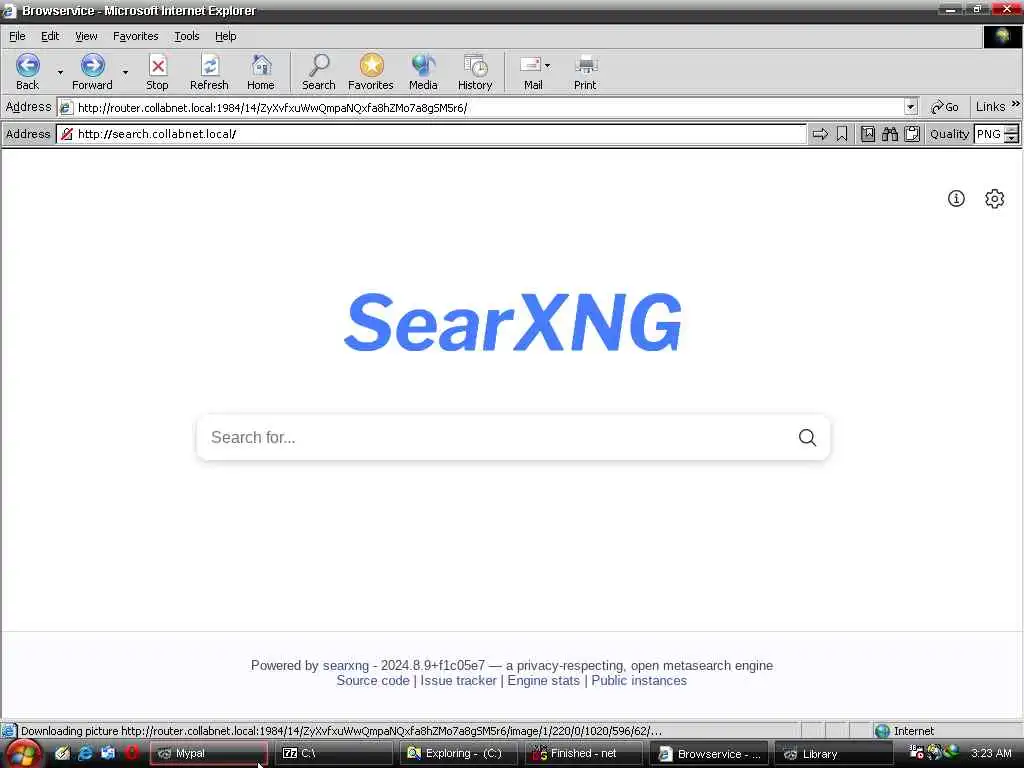
Task: Click the search.collabnet.local Browservice address field
Action: click(x=431, y=134)
